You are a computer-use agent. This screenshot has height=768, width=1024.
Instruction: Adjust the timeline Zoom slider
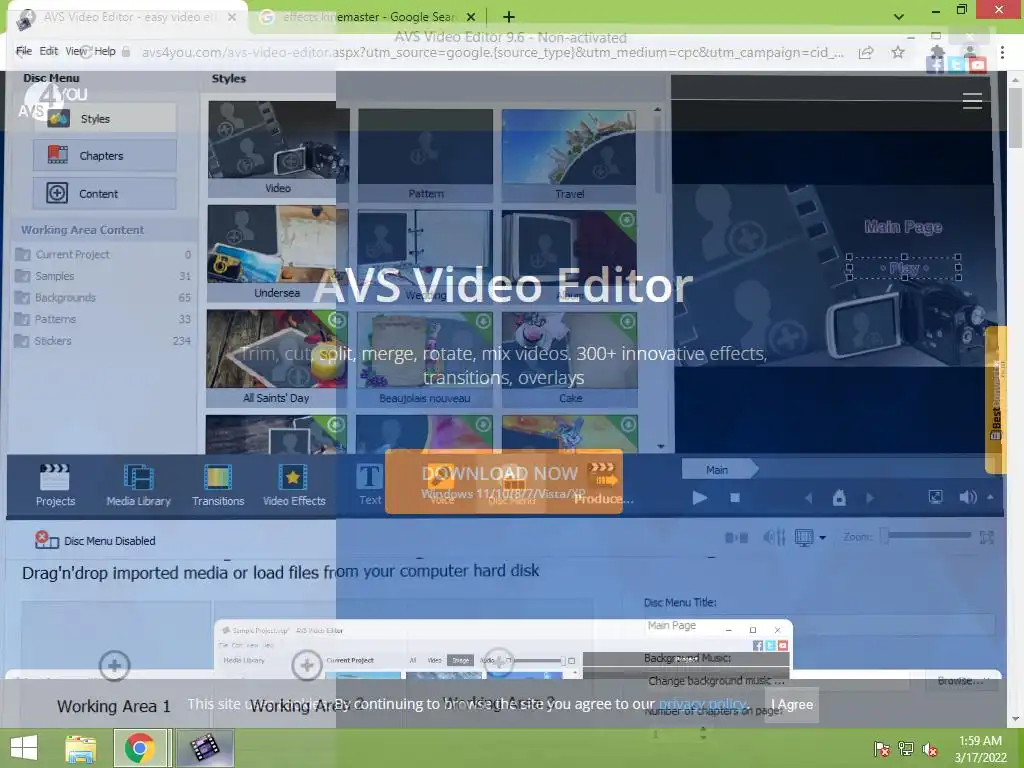[x=925, y=536]
